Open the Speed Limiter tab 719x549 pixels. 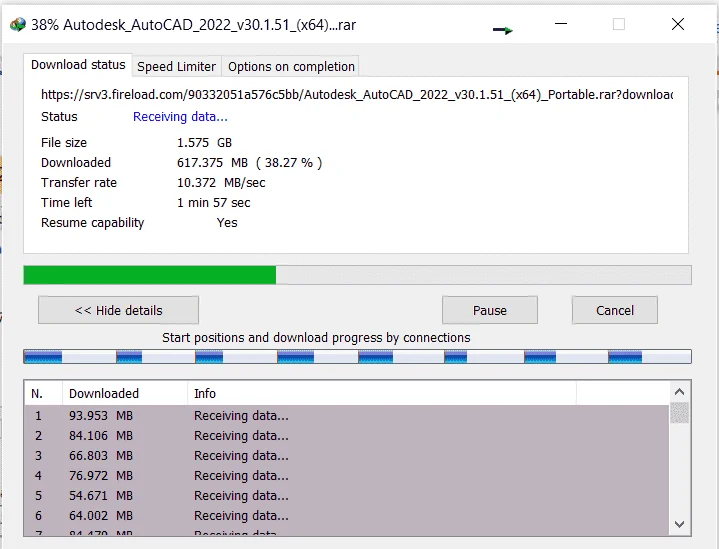(x=177, y=67)
